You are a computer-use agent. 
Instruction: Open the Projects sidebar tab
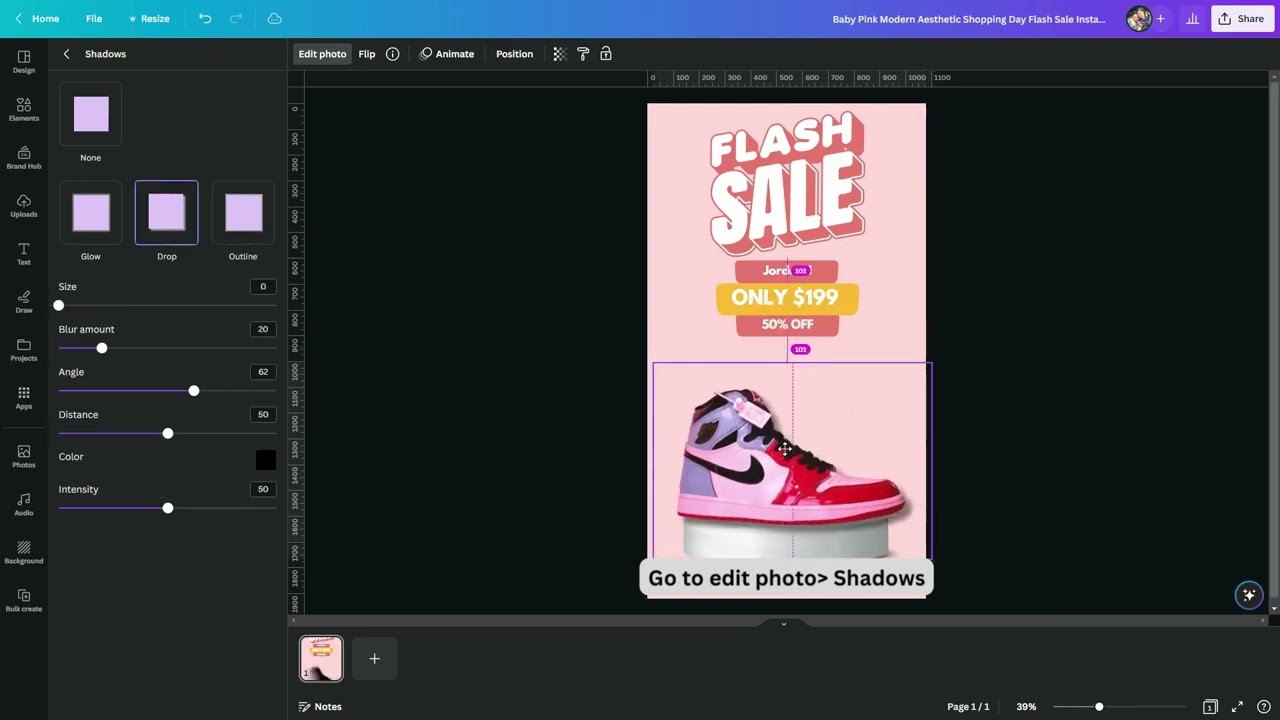[x=24, y=349]
